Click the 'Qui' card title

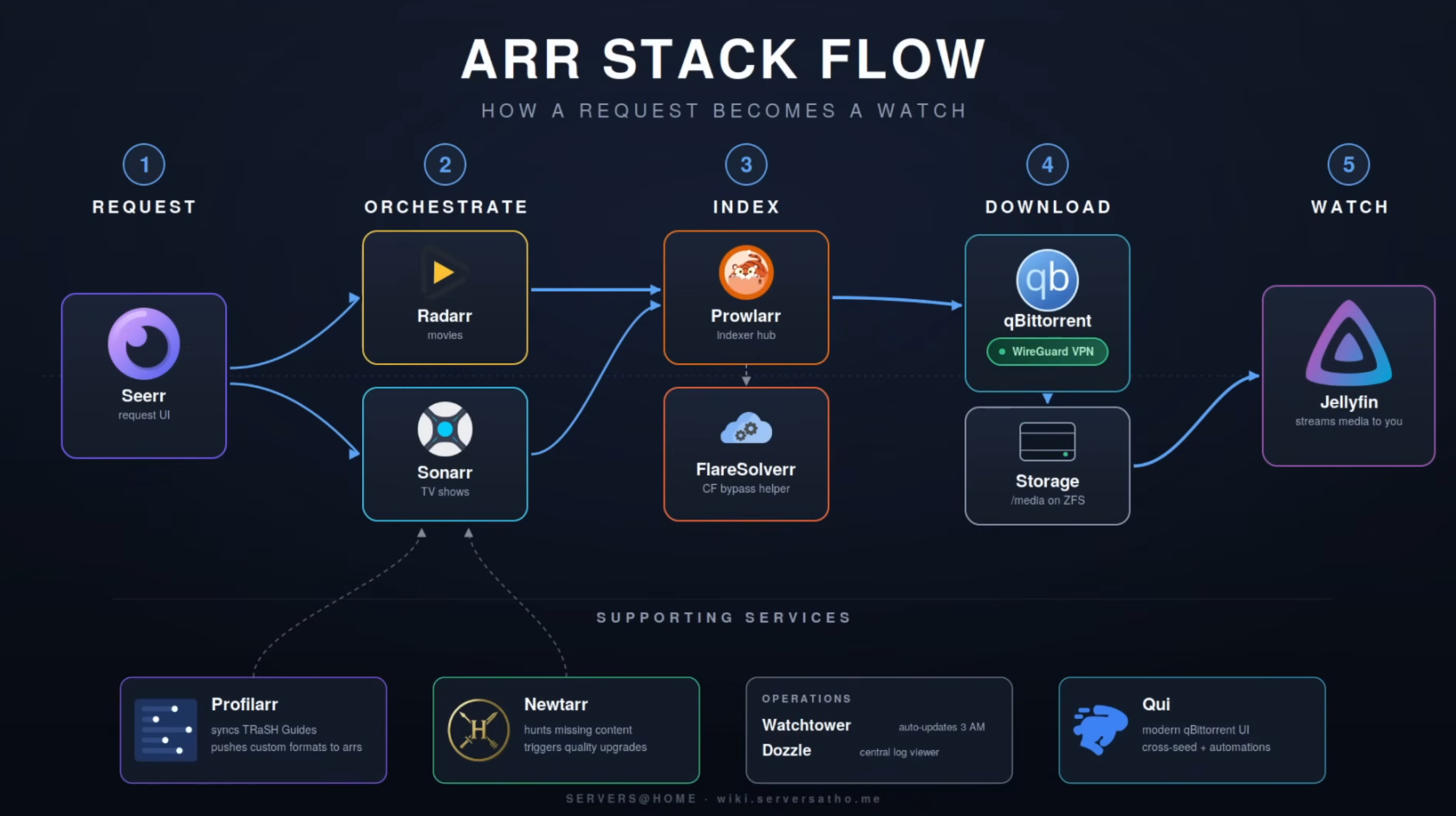pos(1156,705)
